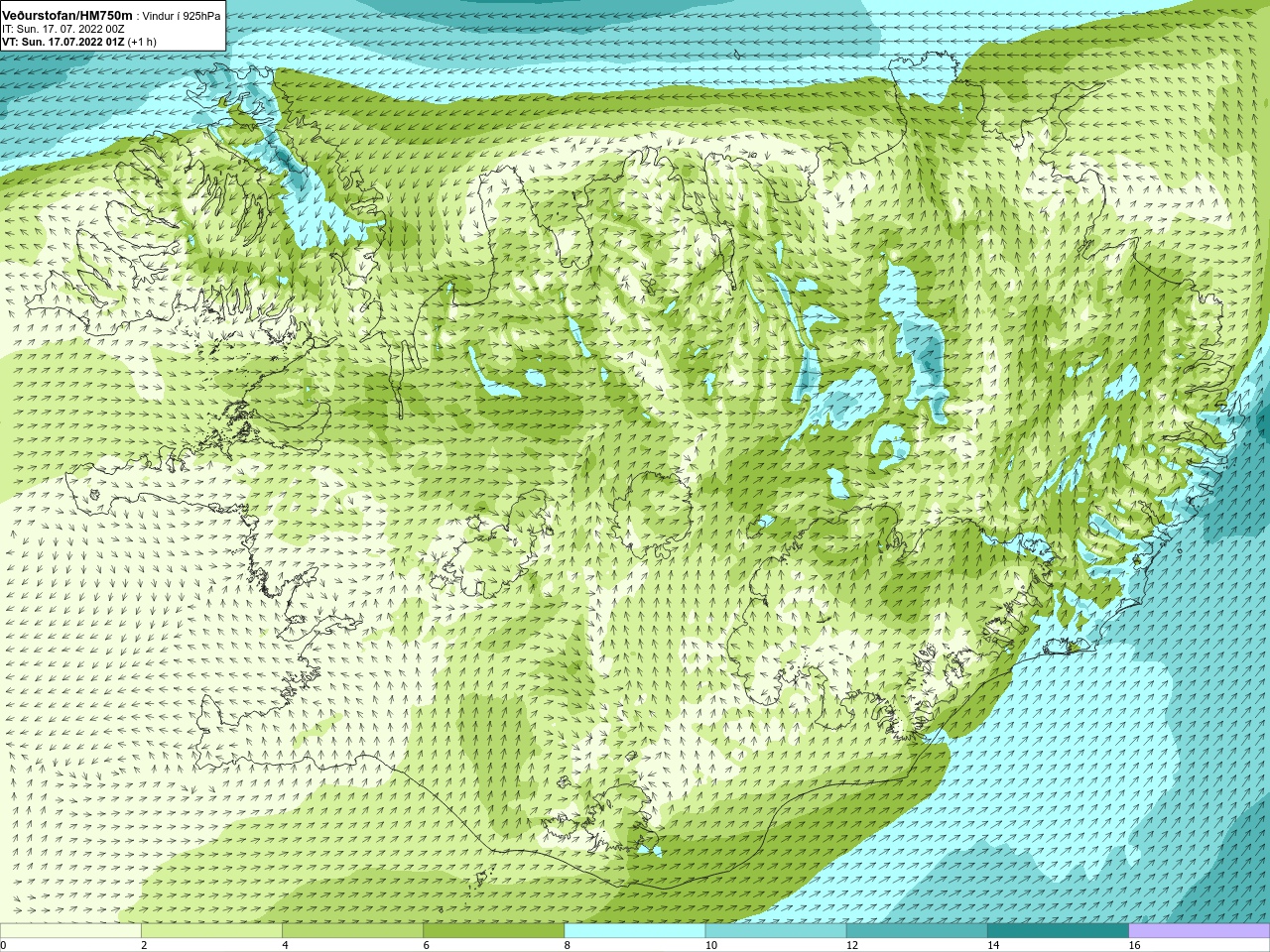Screen dimensions: 1270x952
Task: Select the lavender legend swatch above 16
Action: click(1200, 931)
